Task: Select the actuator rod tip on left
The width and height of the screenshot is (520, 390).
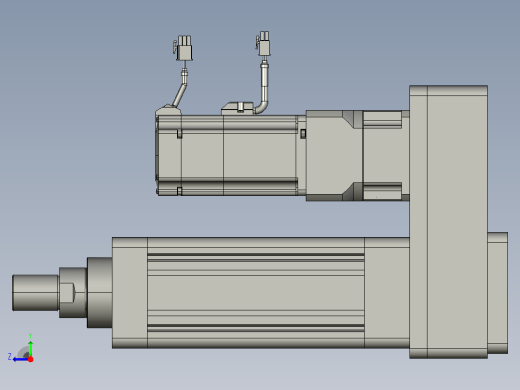Action: tap(35, 293)
